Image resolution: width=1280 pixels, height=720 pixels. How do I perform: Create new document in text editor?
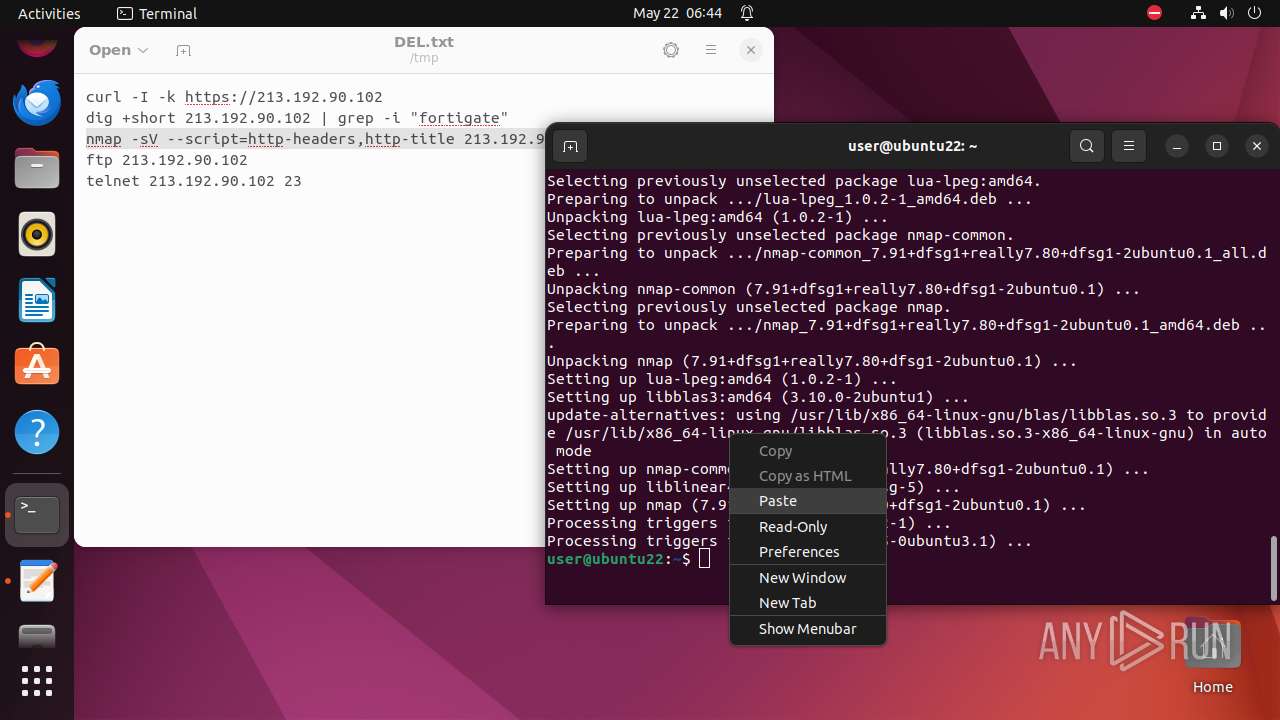183,50
